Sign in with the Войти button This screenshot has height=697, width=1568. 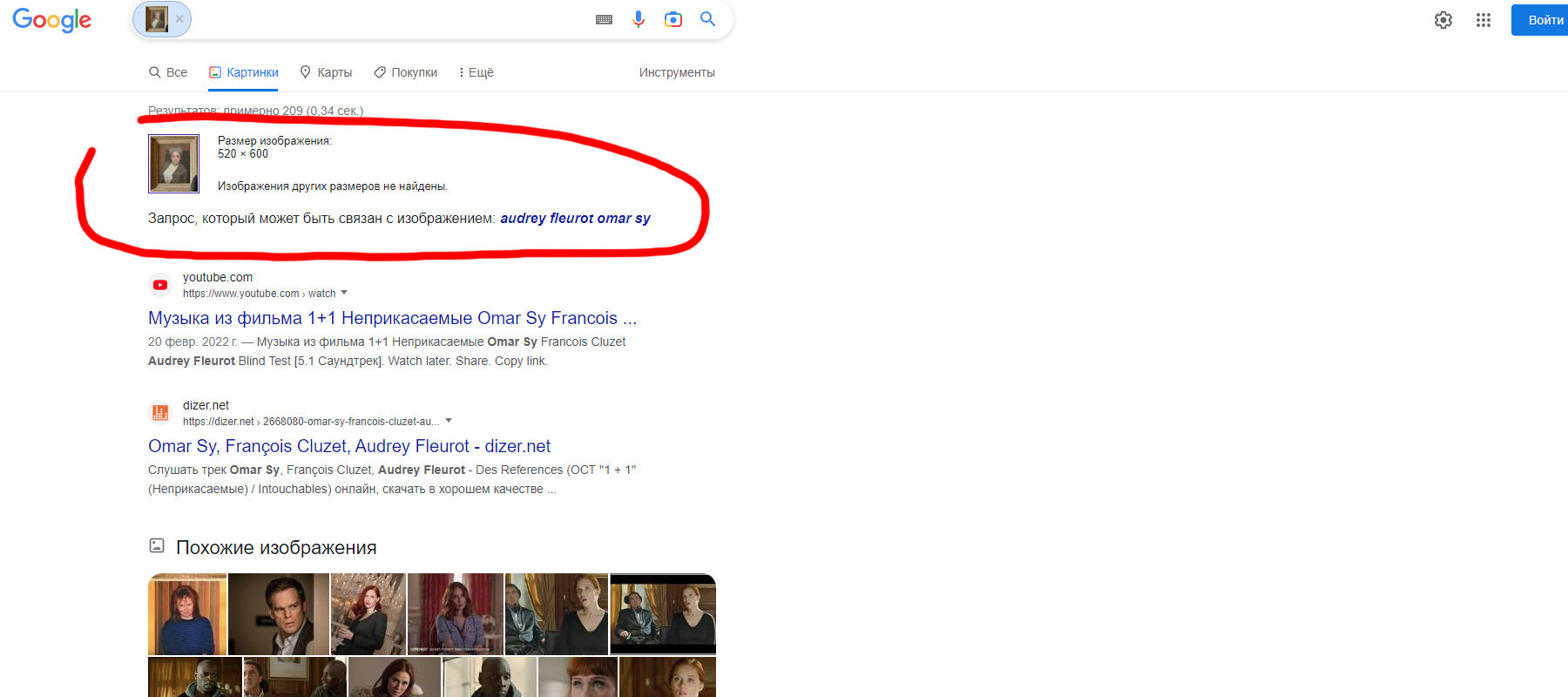tap(1542, 20)
